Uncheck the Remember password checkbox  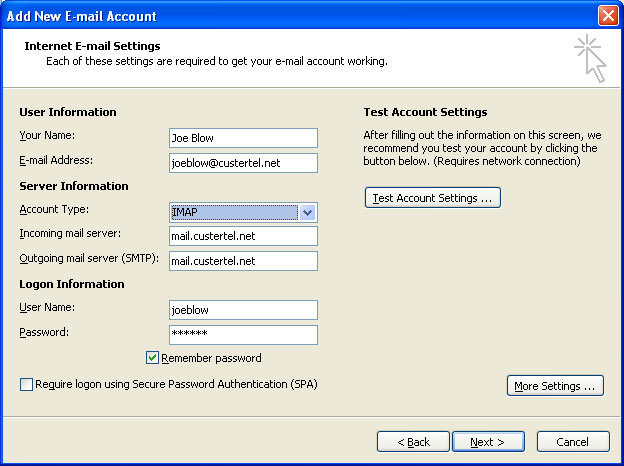point(152,358)
